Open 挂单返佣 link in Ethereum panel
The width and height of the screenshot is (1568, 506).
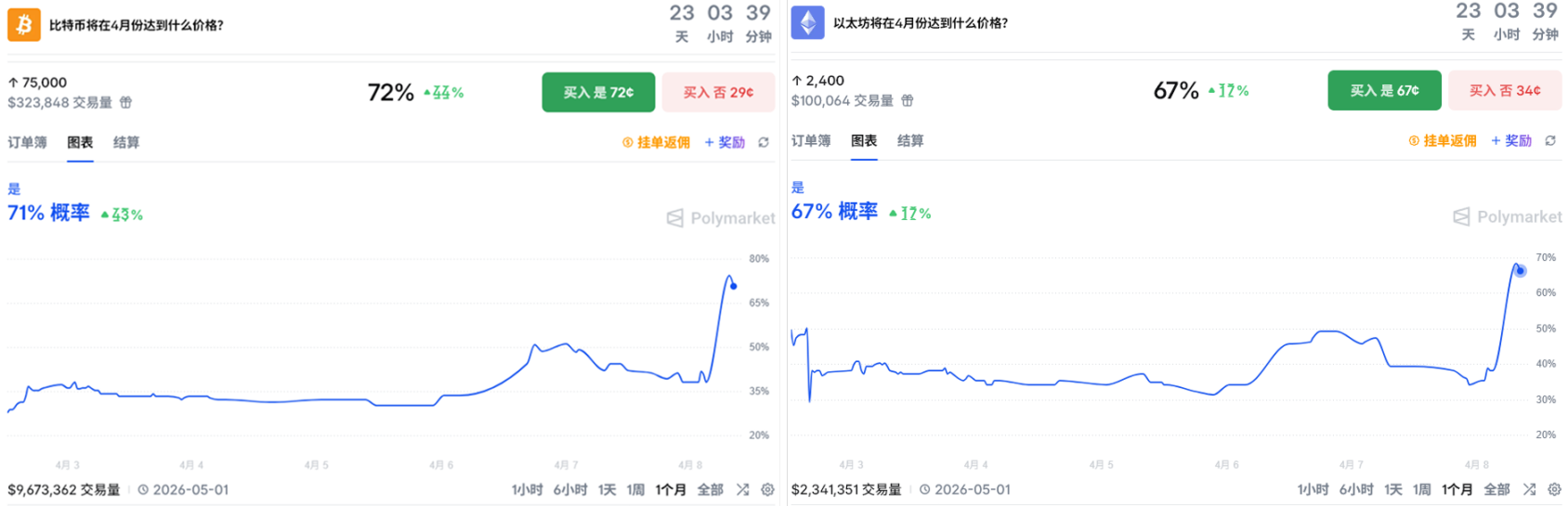pyautogui.click(x=1443, y=141)
